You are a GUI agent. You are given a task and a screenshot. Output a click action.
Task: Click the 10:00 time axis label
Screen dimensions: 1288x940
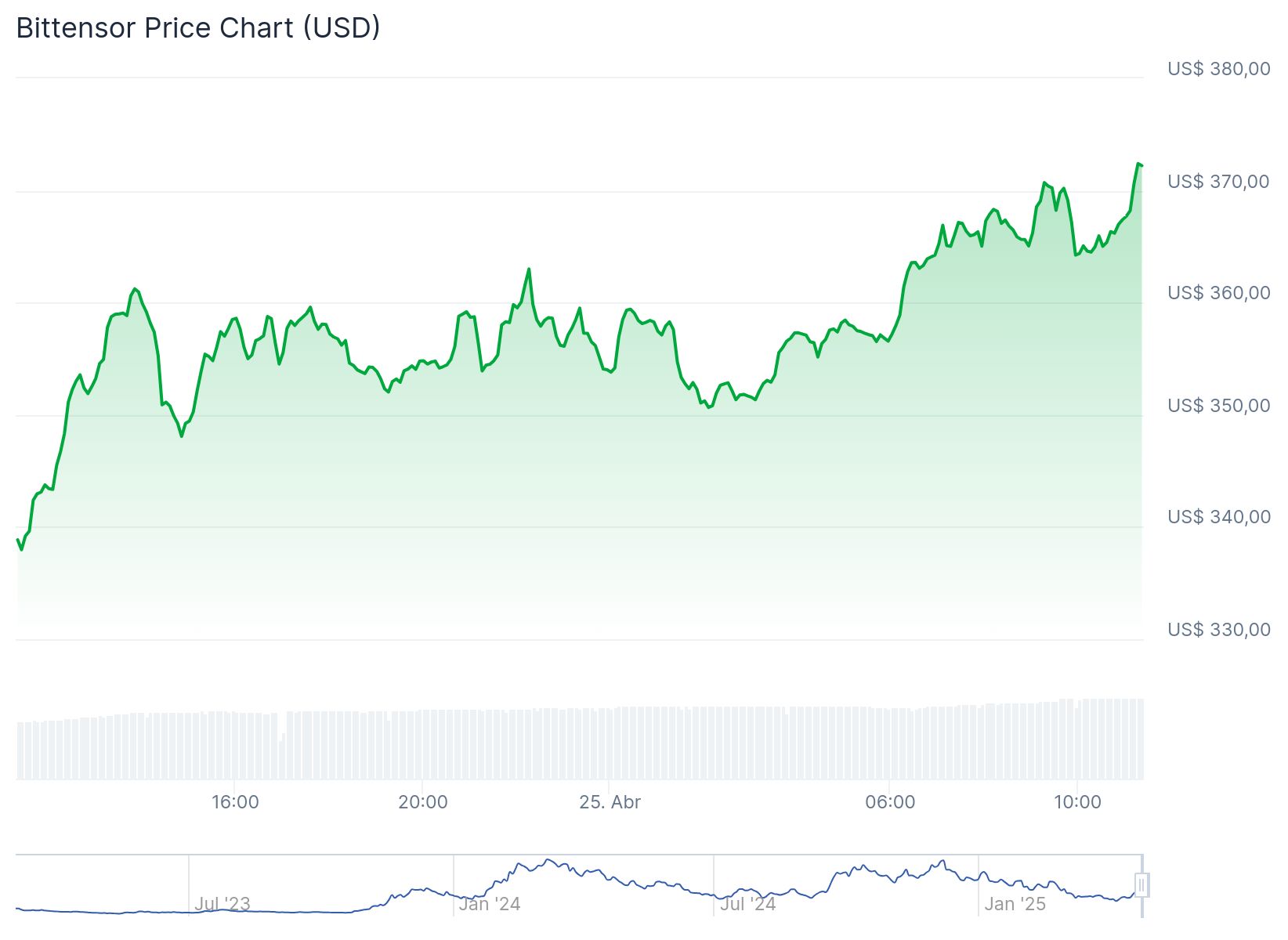tap(1077, 802)
